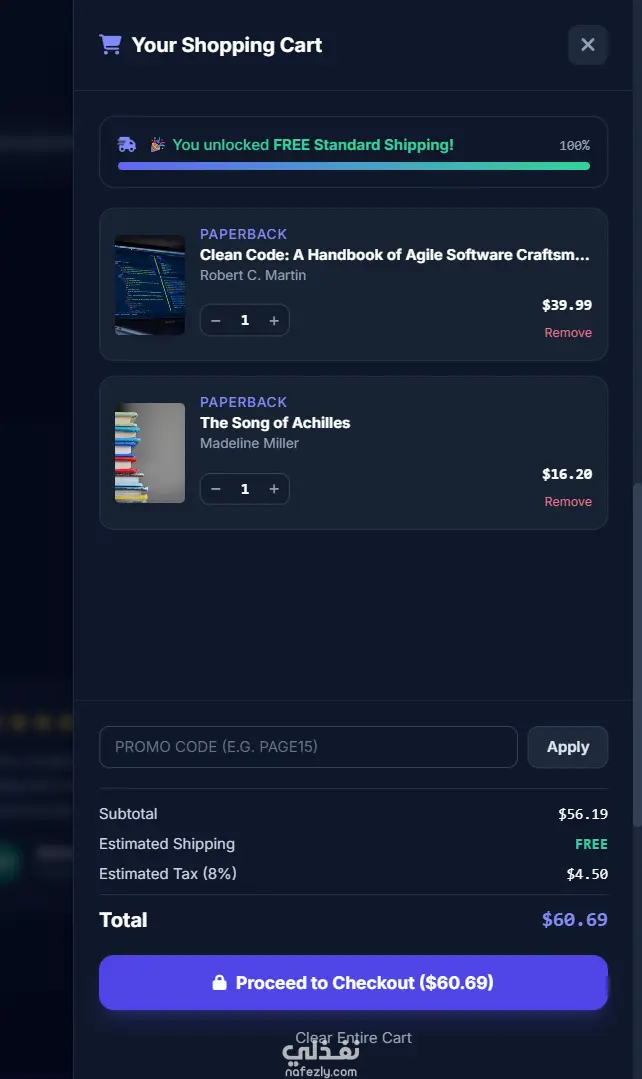This screenshot has width=642, height=1079.
Task: Click the estimated tax value $4.50
Action: coord(587,874)
